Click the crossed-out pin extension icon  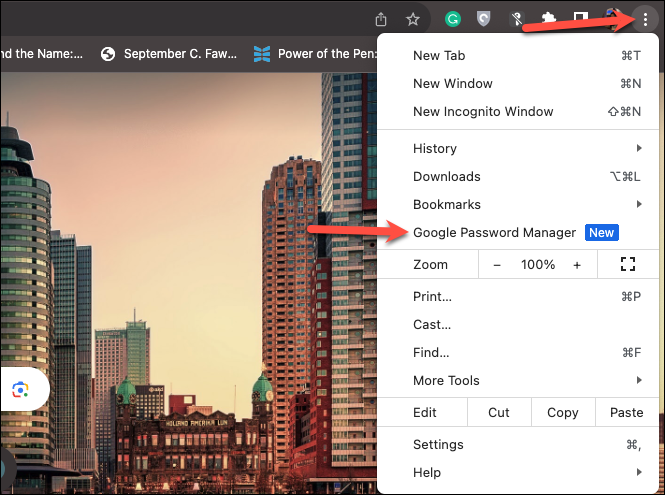point(517,19)
